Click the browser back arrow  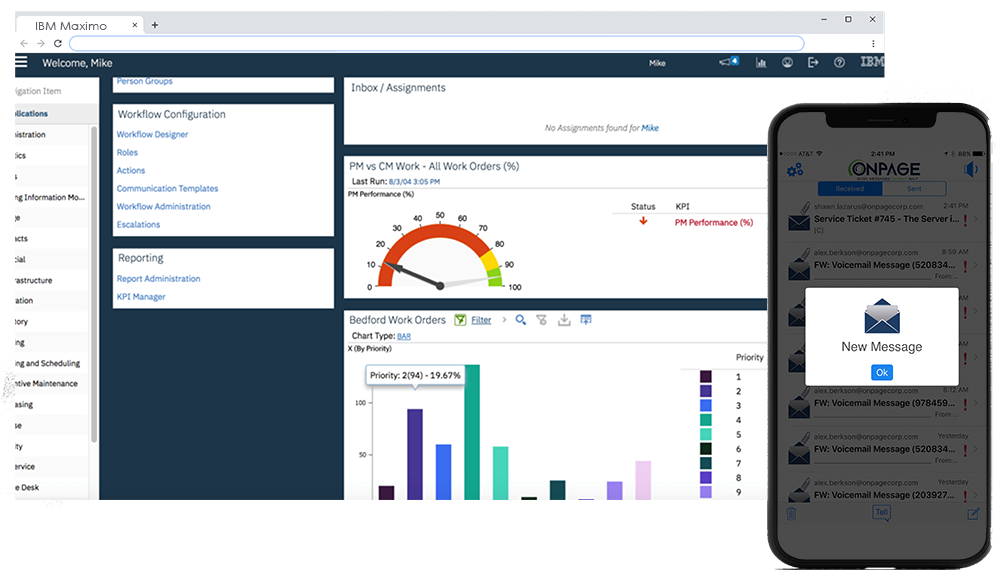click(x=24, y=43)
